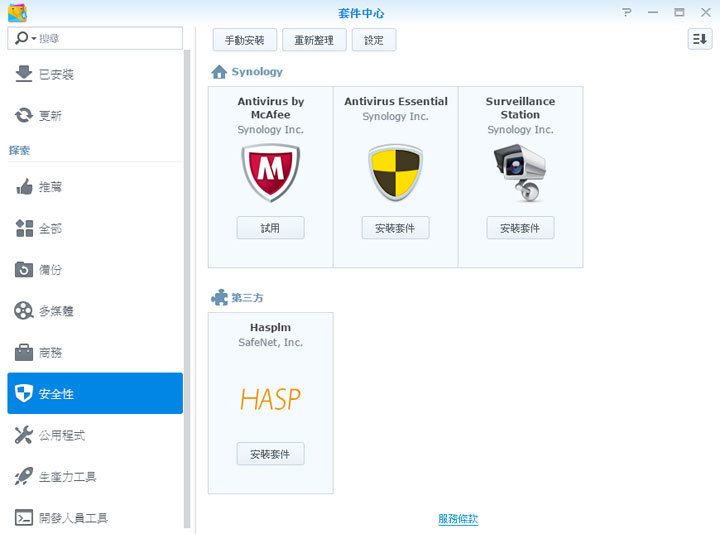Image resolution: width=720 pixels, height=534 pixels.
Task: Click the 重新整理 refresh button
Action: click(314, 40)
